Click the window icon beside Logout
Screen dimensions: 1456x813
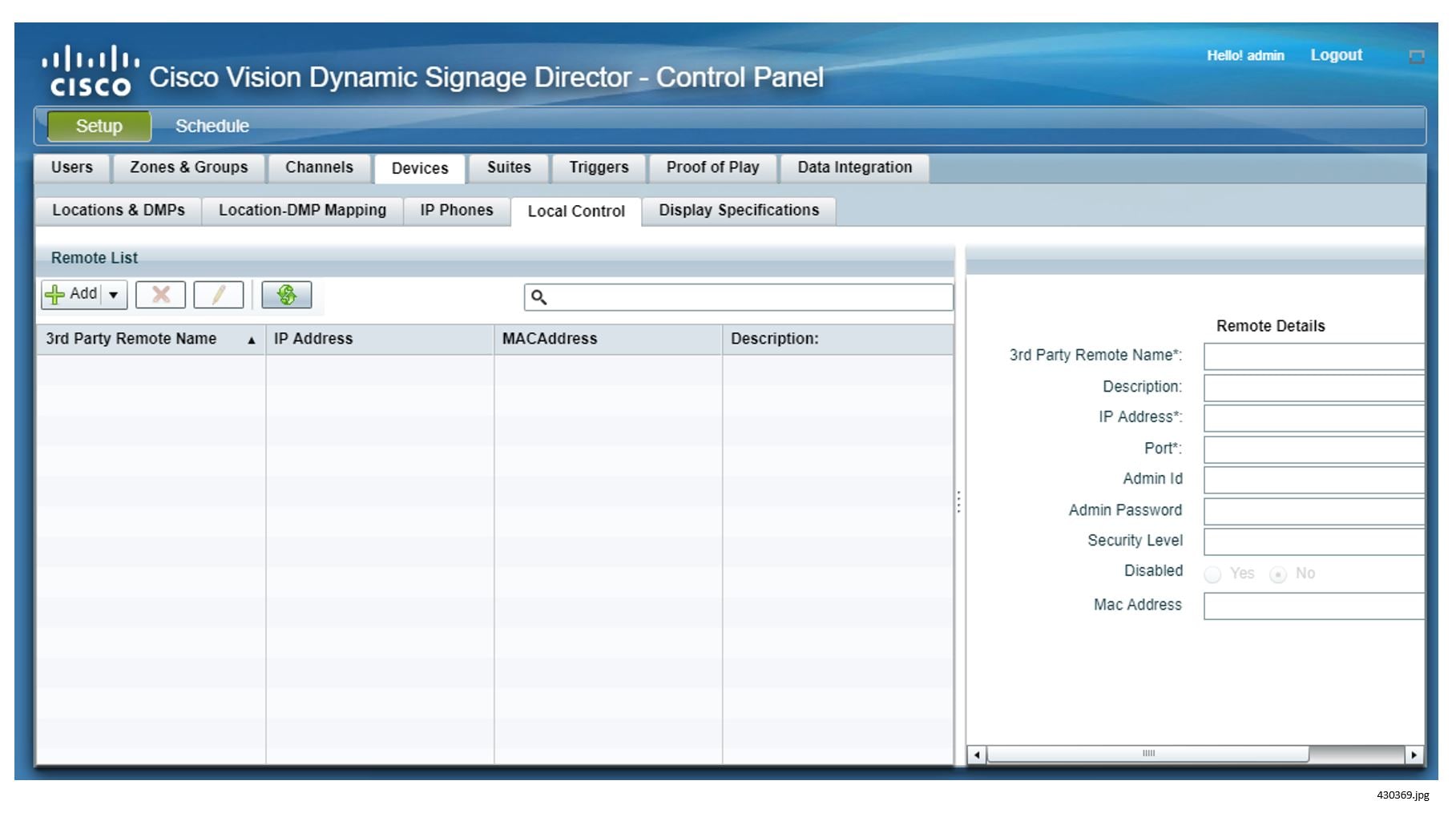tap(1416, 57)
